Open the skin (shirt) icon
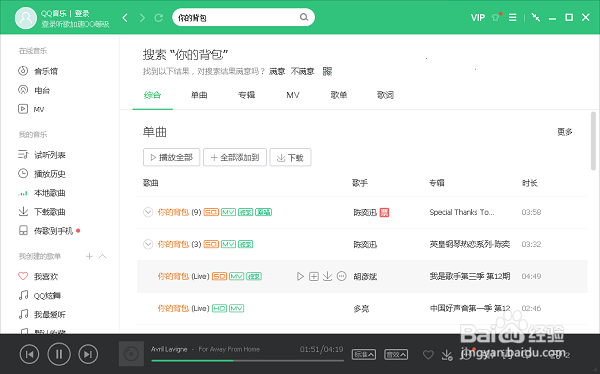 pyautogui.click(x=496, y=17)
